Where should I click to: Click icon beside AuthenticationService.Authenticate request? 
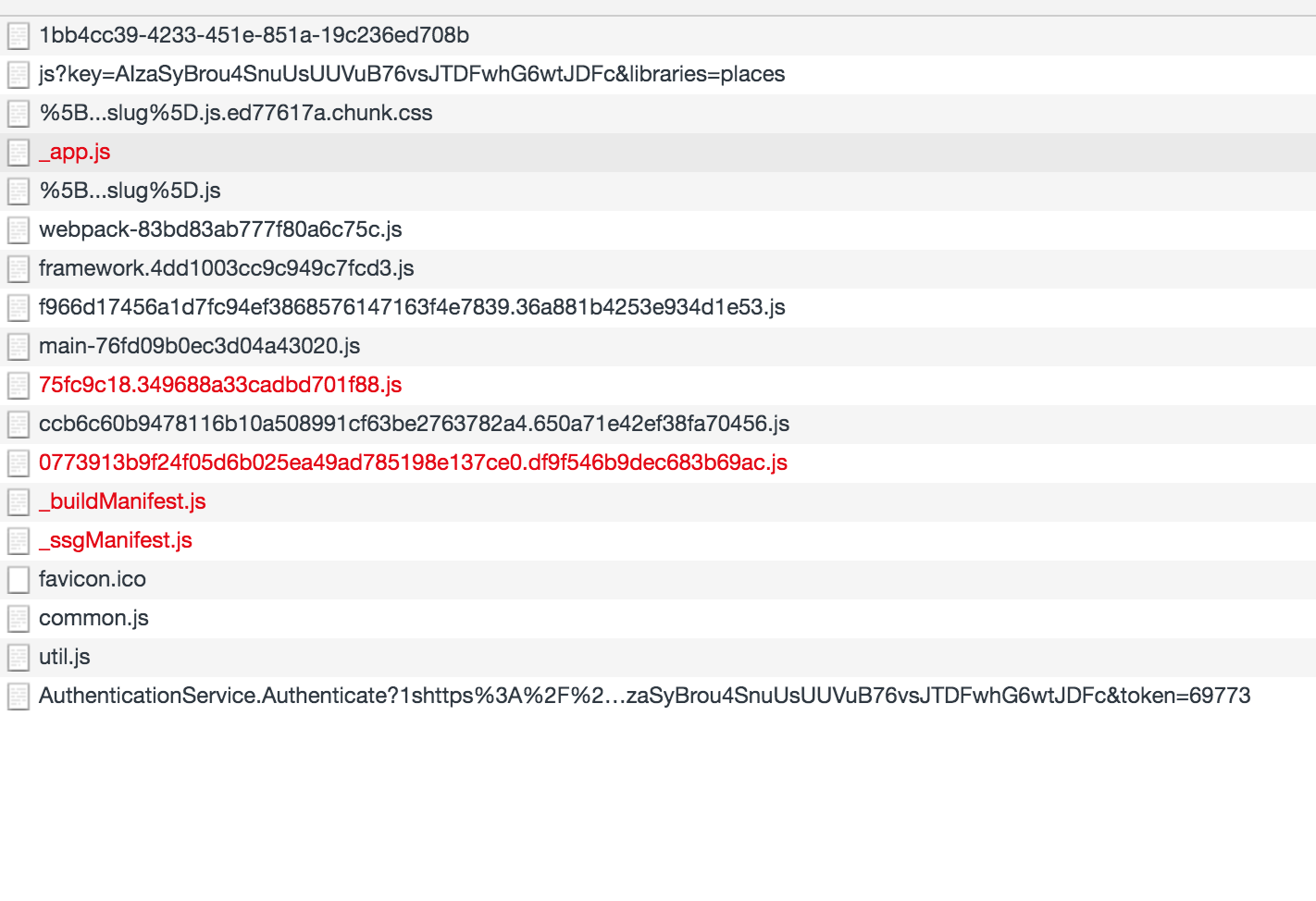pyautogui.click(x=19, y=697)
